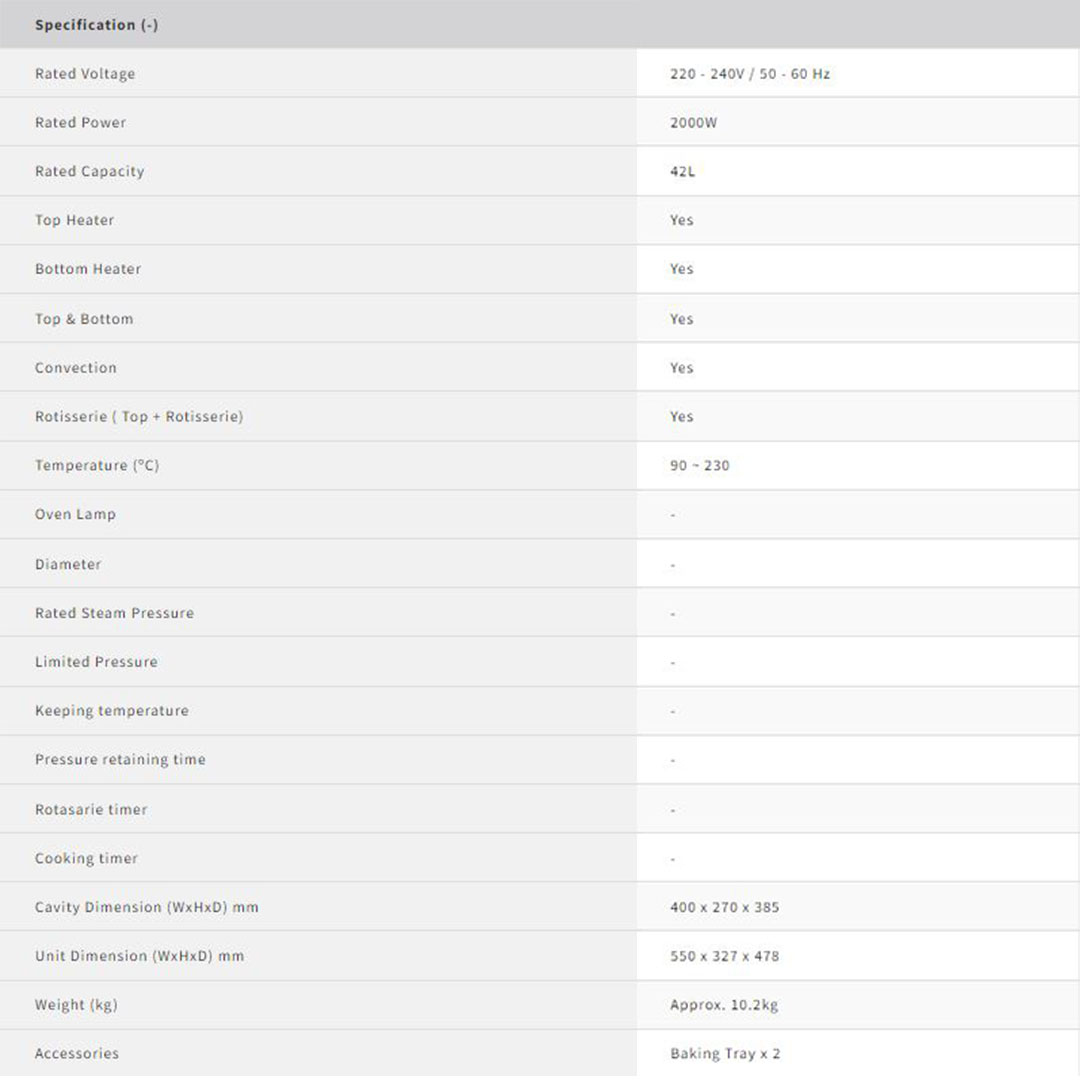Collapse the Specification (-) section header
The height and width of the screenshot is (1080, 1080).
96,25
